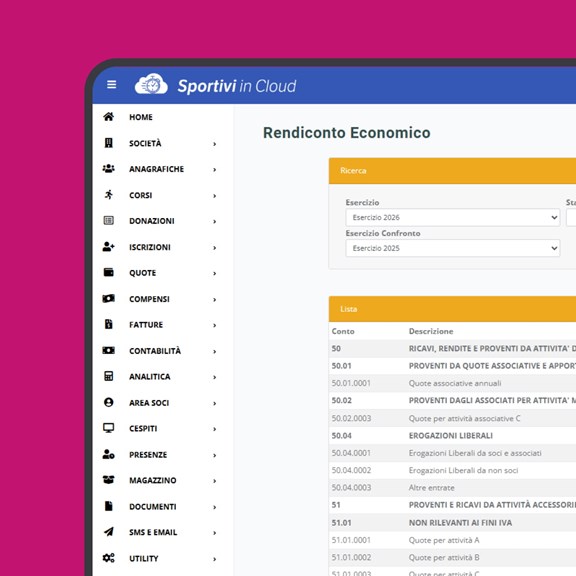Click the Fatture invoice icon

(108, 324)
